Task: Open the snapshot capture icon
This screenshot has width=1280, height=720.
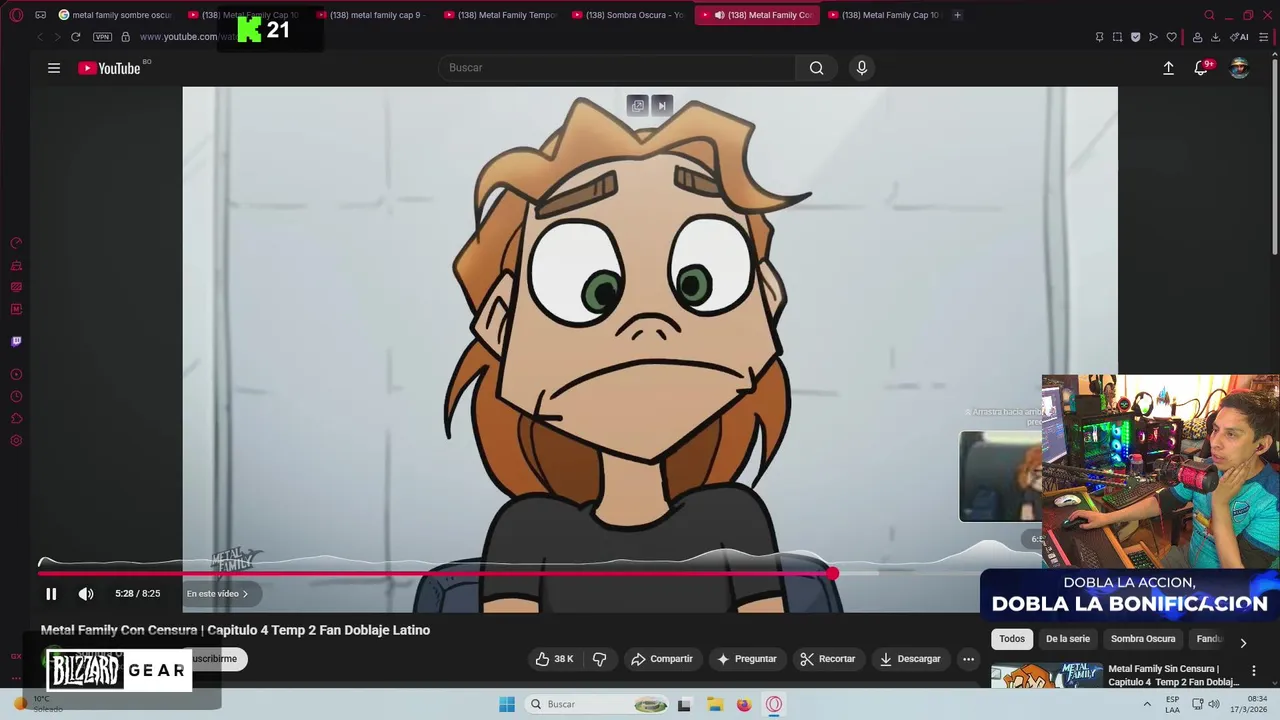Action: tap(1117, 37)
